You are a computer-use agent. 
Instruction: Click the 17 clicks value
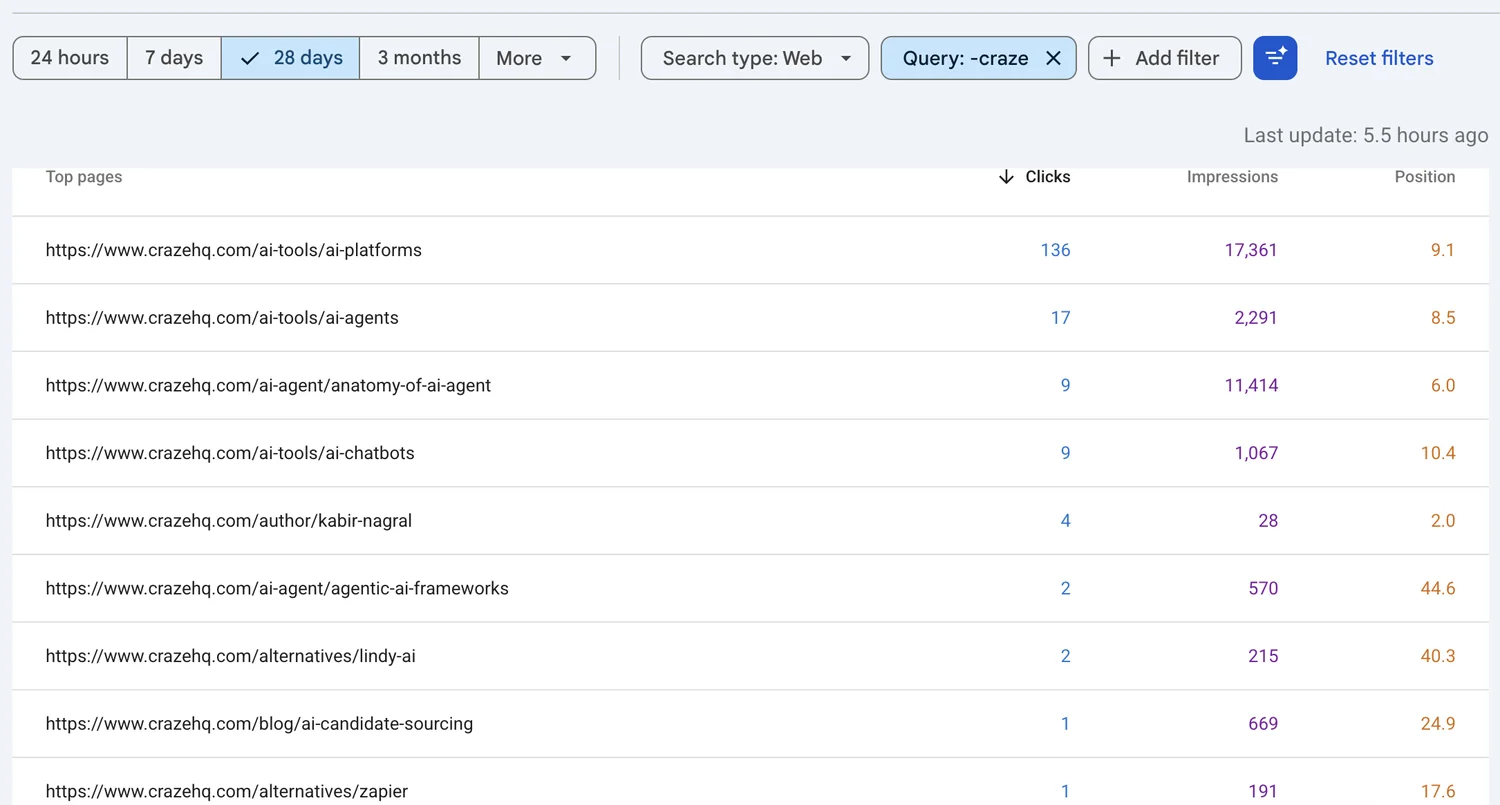[x=1060, y=318]
